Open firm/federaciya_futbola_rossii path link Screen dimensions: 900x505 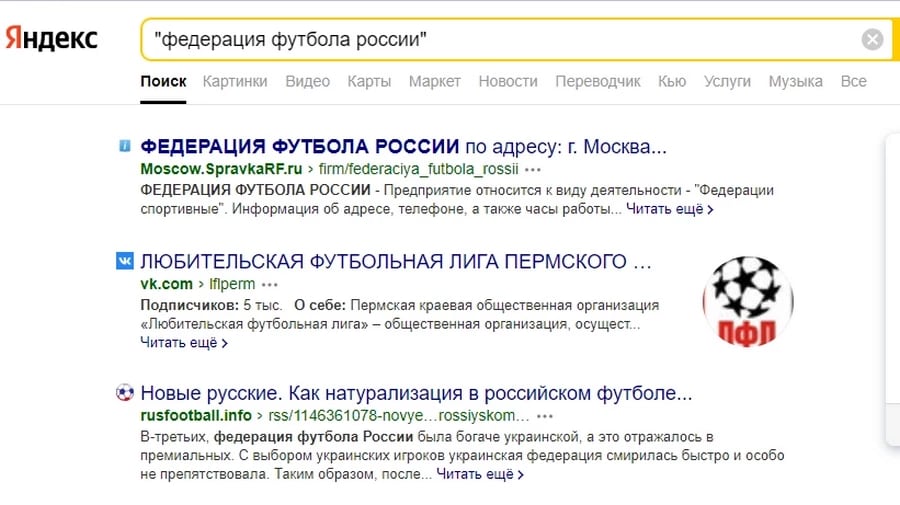pos(418,169)
